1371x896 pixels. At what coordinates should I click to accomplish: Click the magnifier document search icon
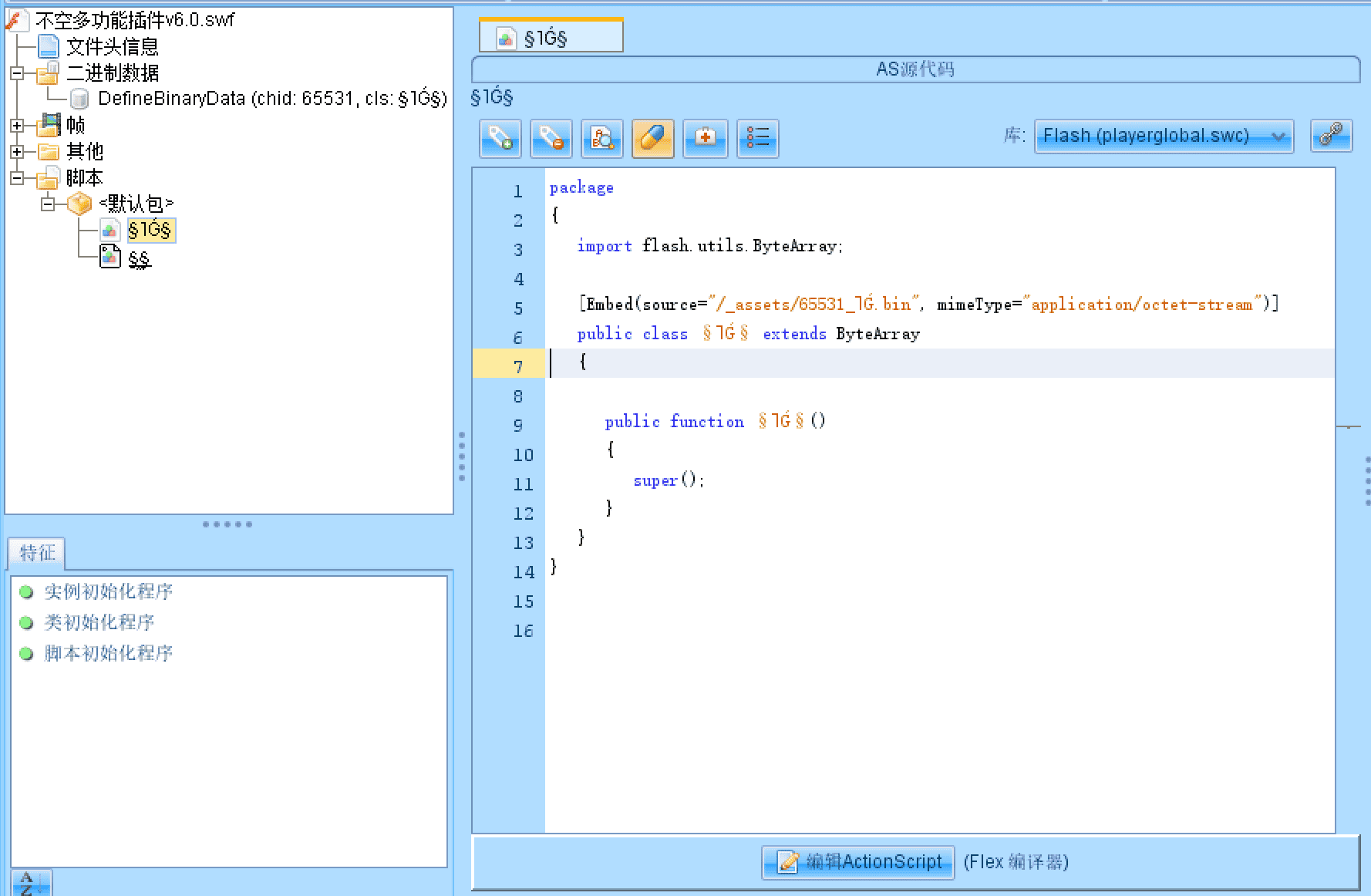click(x=602, y=139)
